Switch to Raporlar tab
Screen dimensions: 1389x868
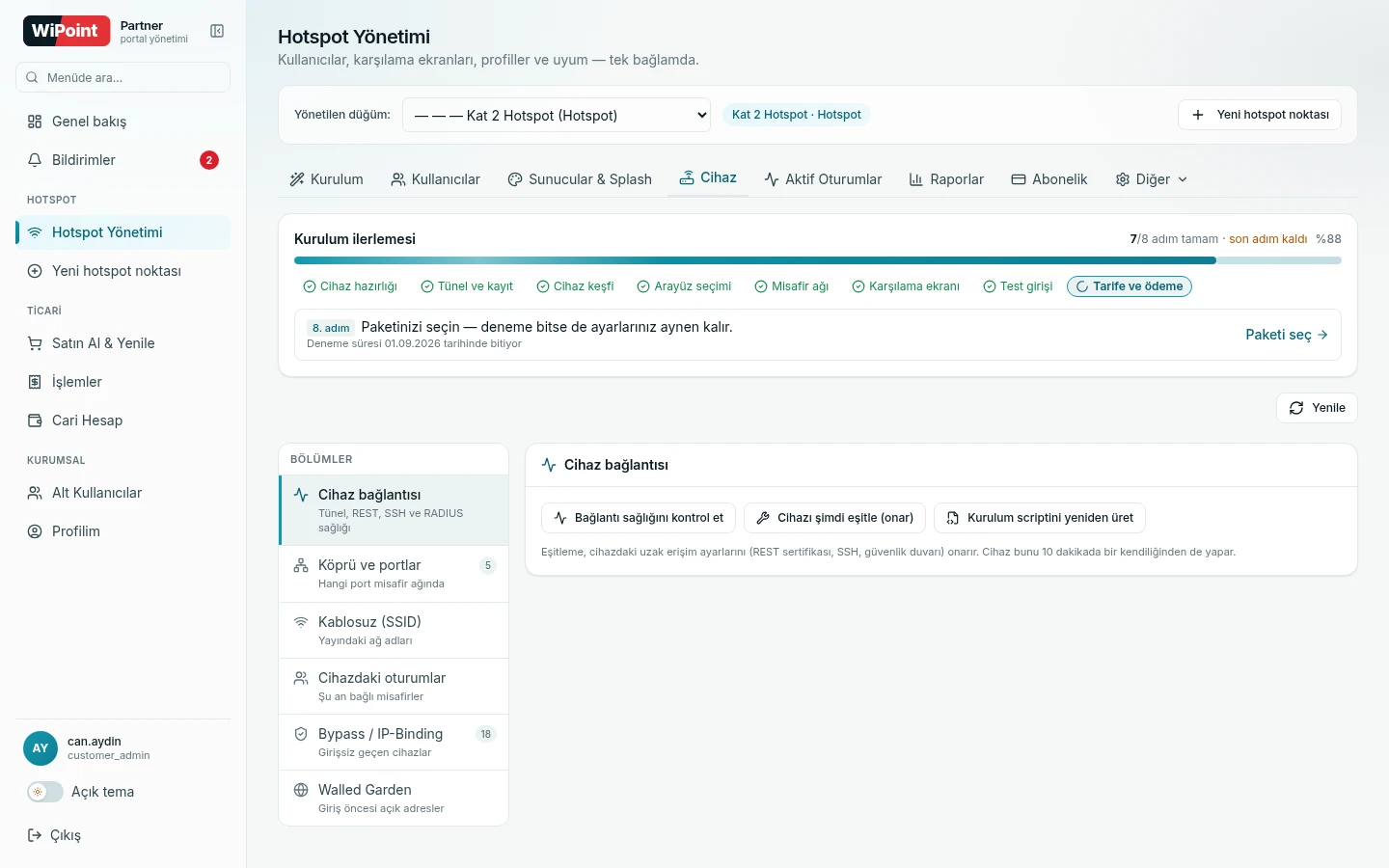tap(946, 179)
